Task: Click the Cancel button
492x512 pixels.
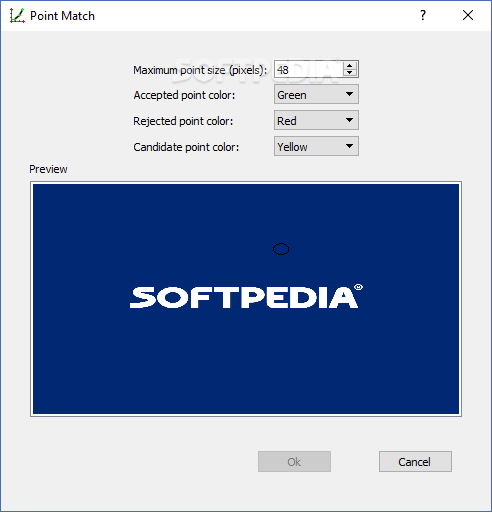Action: coord(415,462)
